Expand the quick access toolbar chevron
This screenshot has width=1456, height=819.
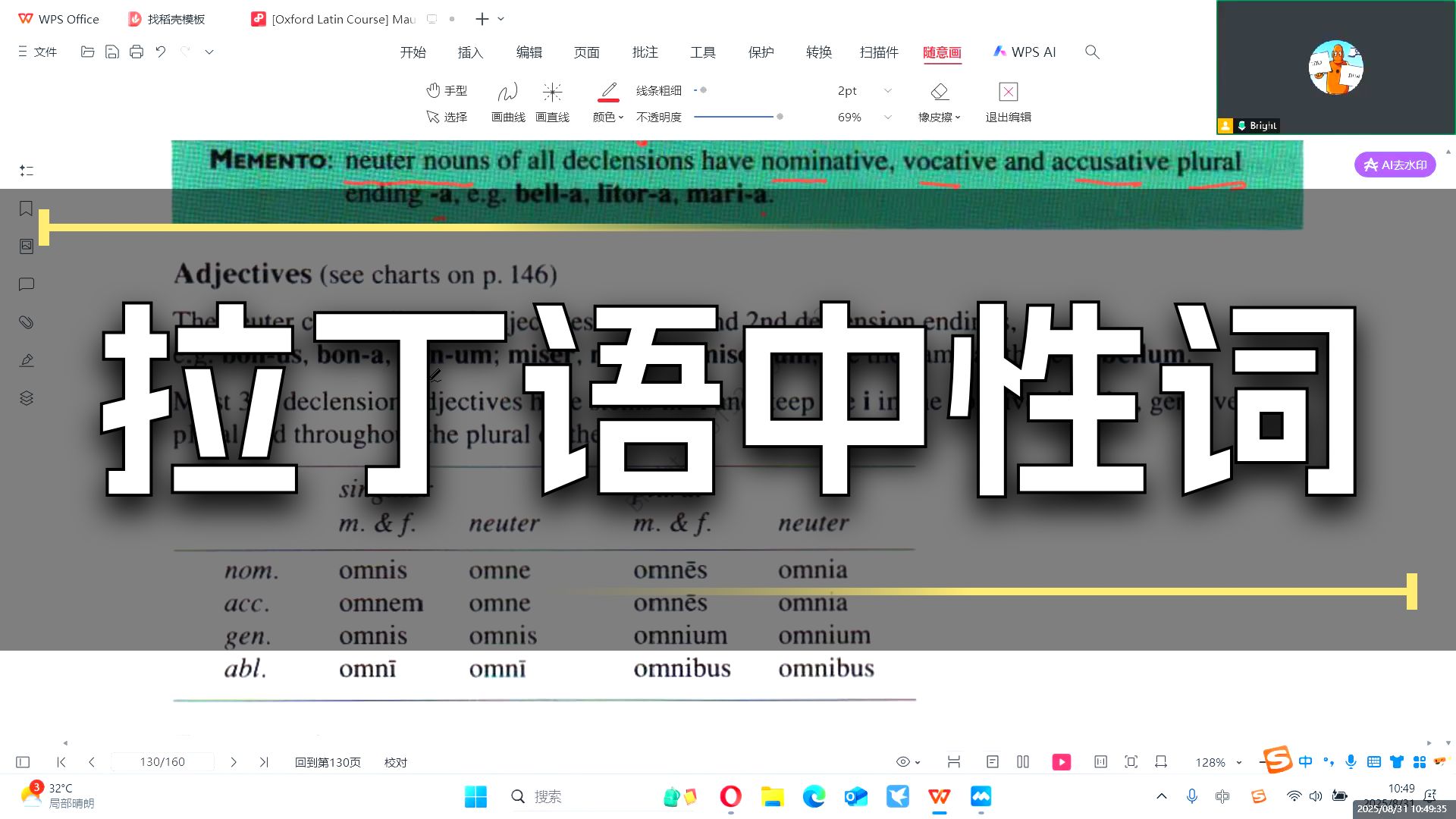(x=209, y=52)
